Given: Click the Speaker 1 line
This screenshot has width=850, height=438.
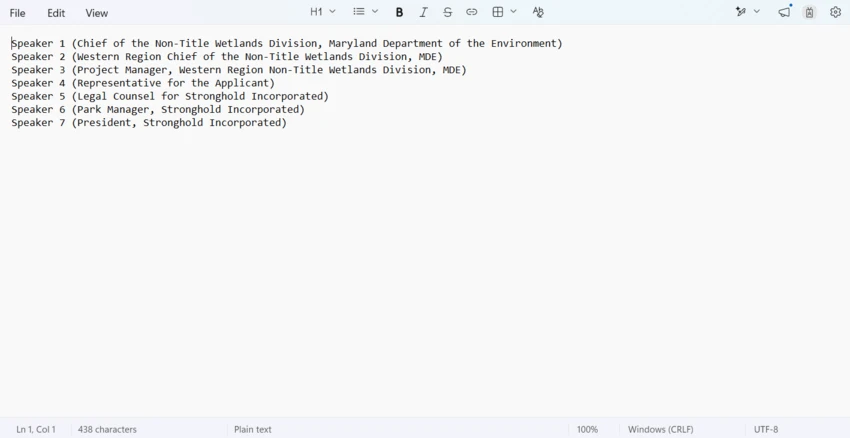Looking at the screenshot, I should point(287,43).
